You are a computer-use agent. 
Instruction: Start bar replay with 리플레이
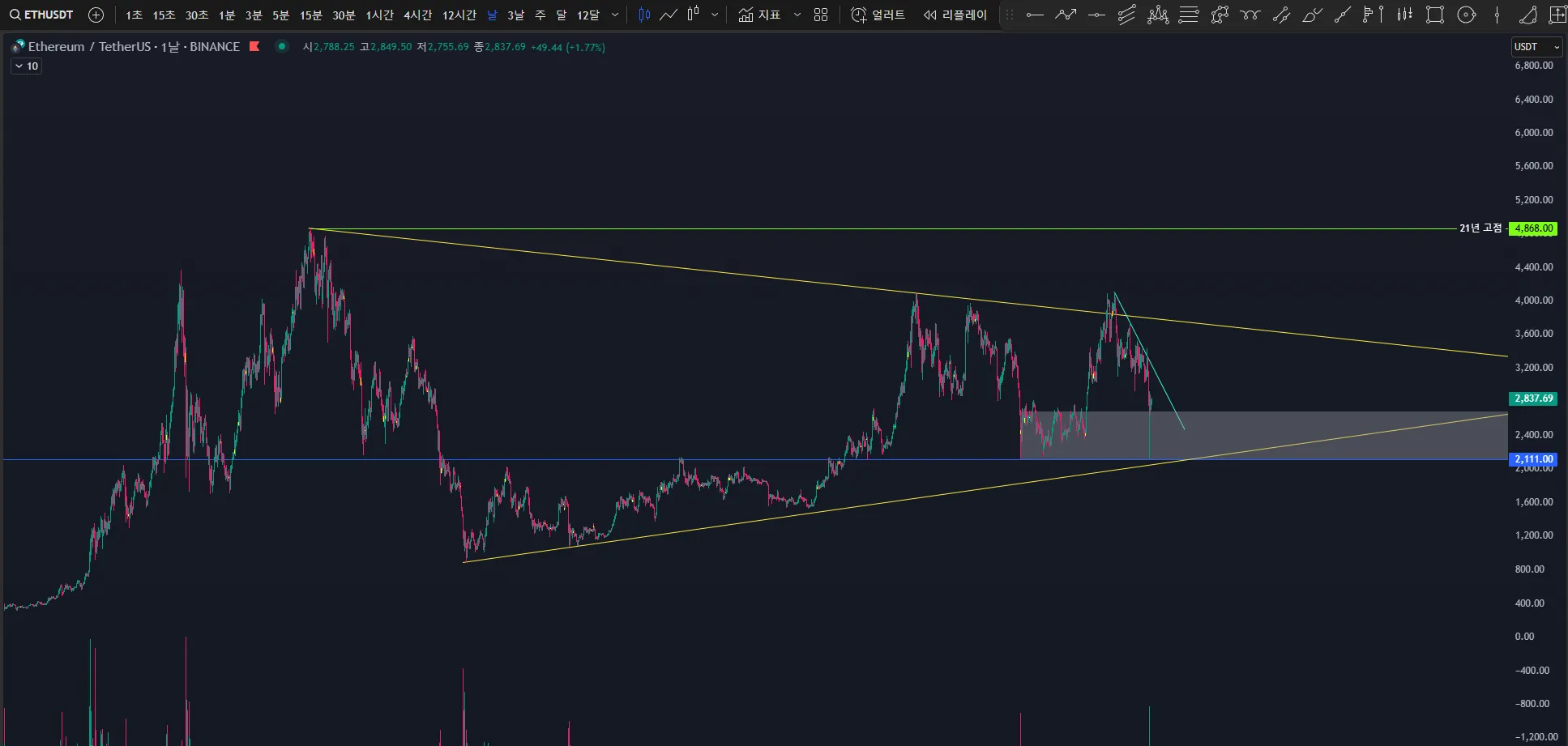coord(955,15)
